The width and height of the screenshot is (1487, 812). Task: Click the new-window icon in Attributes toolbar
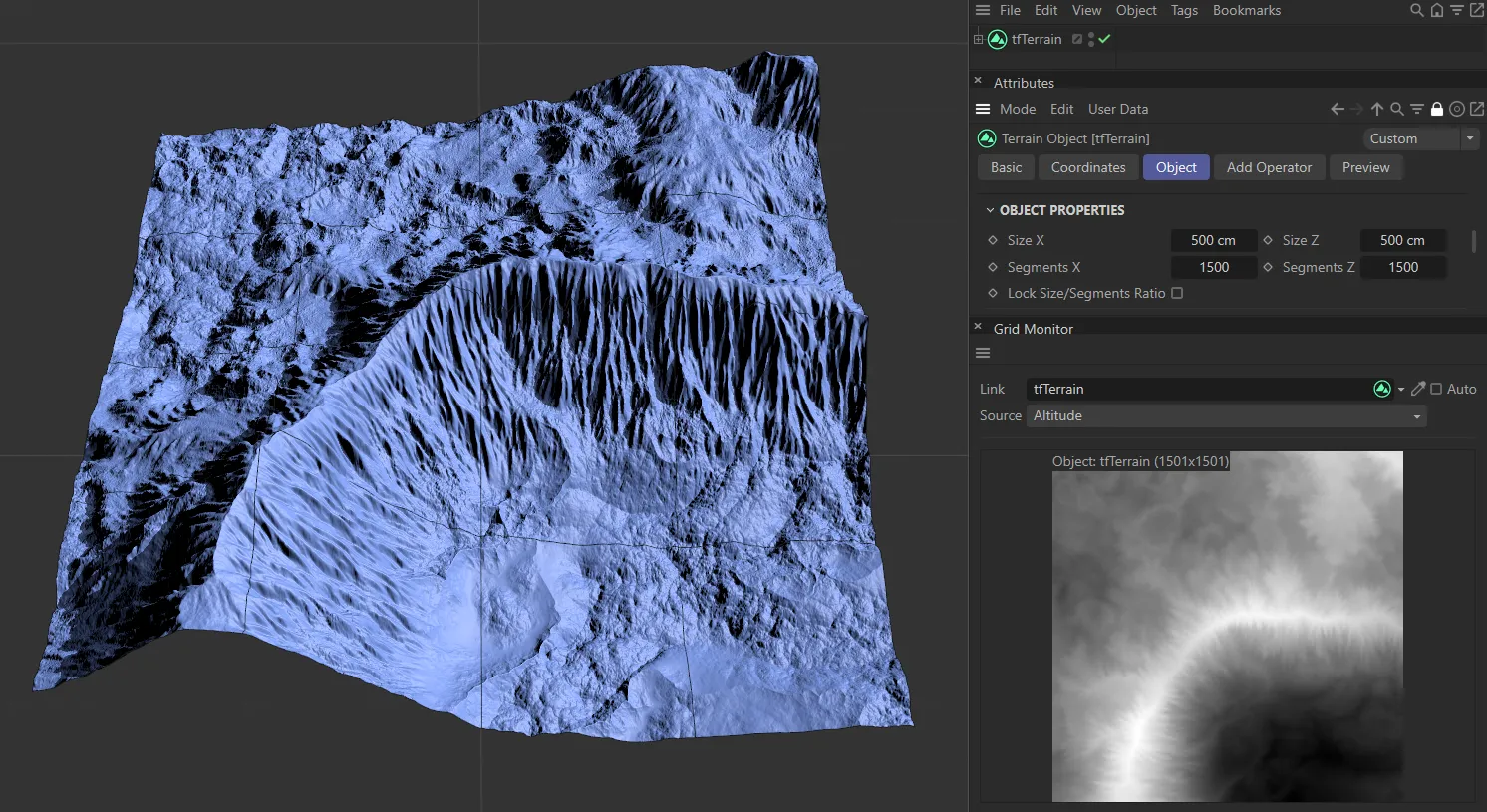point(1477,109)
